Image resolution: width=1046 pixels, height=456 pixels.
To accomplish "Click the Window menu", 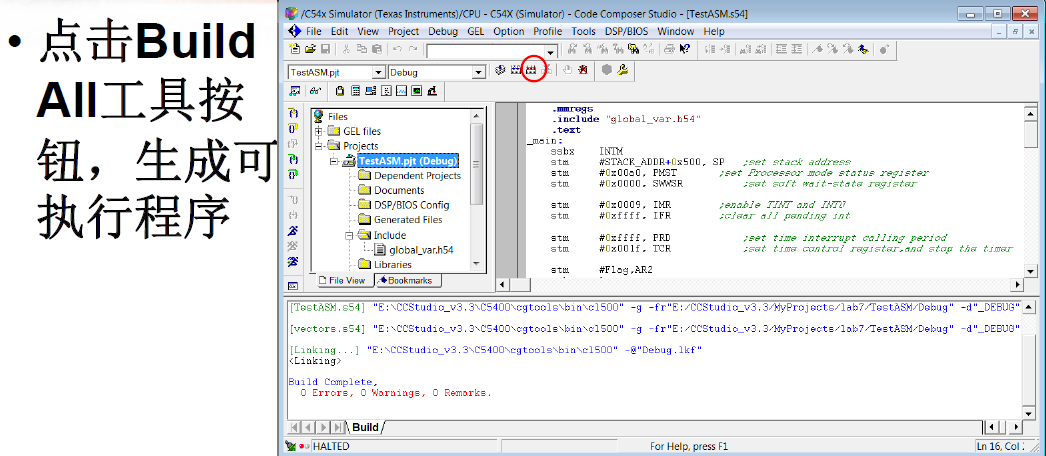I will click(x=676, y=31).
